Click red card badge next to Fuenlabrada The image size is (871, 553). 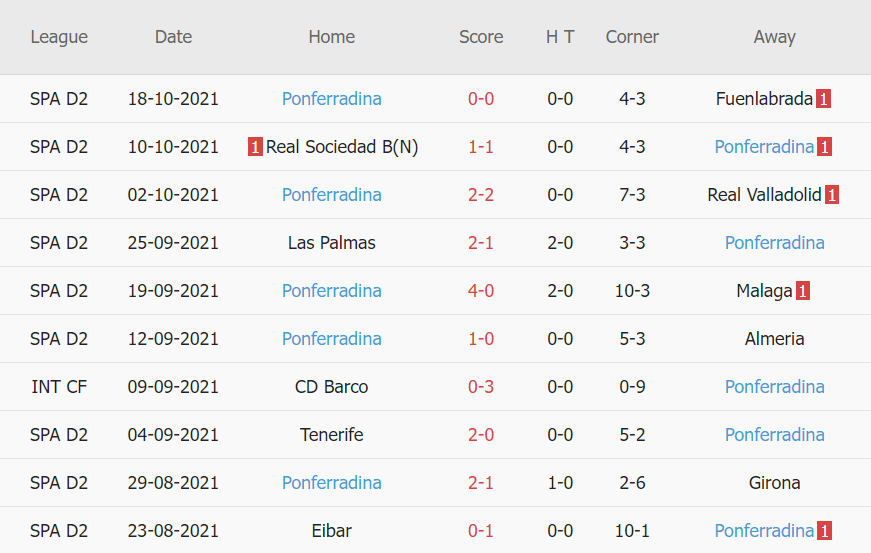[823, 99]
